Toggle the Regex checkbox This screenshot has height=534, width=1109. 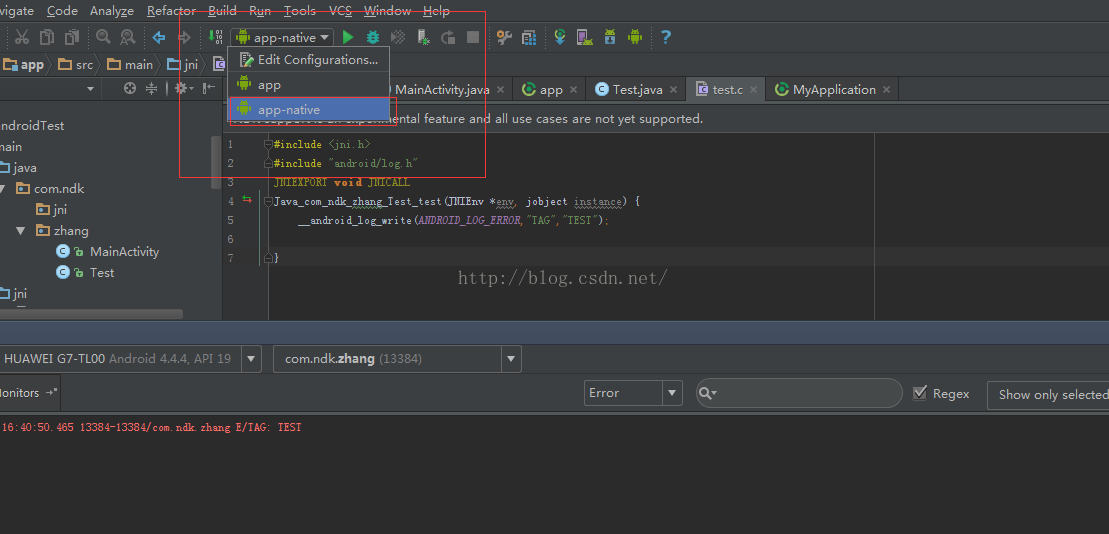point(920,394)
